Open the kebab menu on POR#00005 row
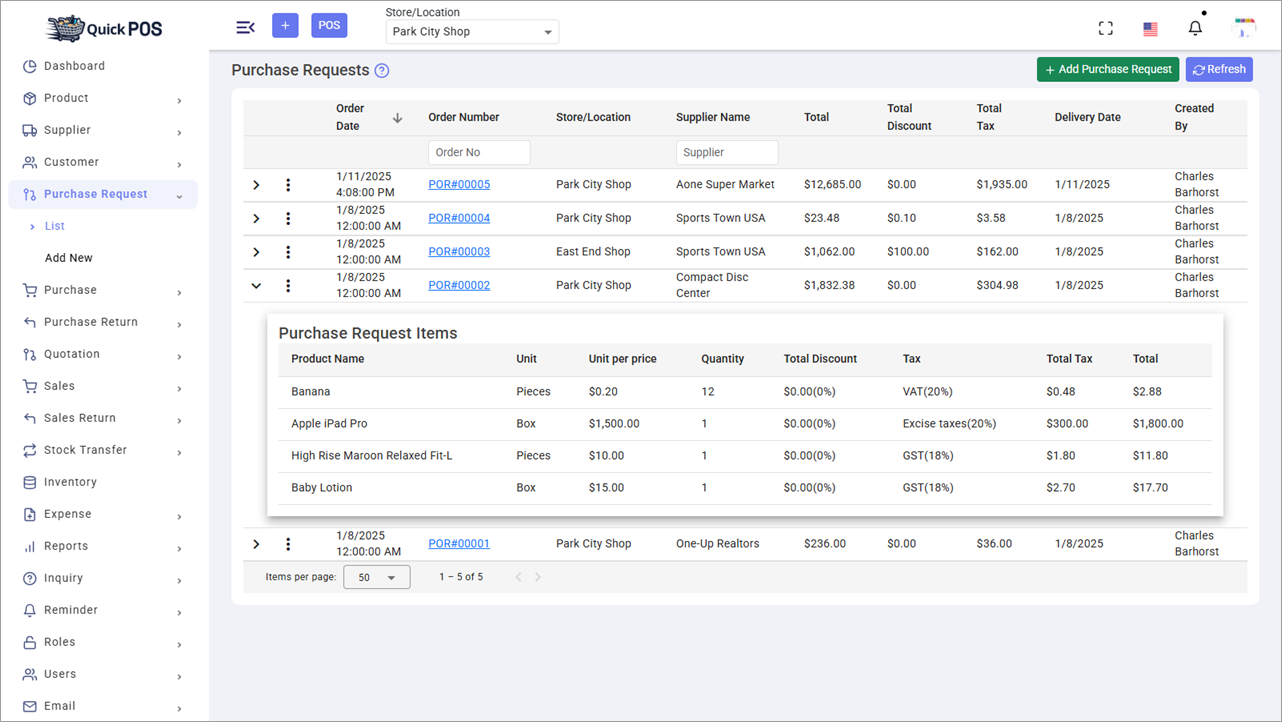Screen dimensions: 1282x722 288,184
